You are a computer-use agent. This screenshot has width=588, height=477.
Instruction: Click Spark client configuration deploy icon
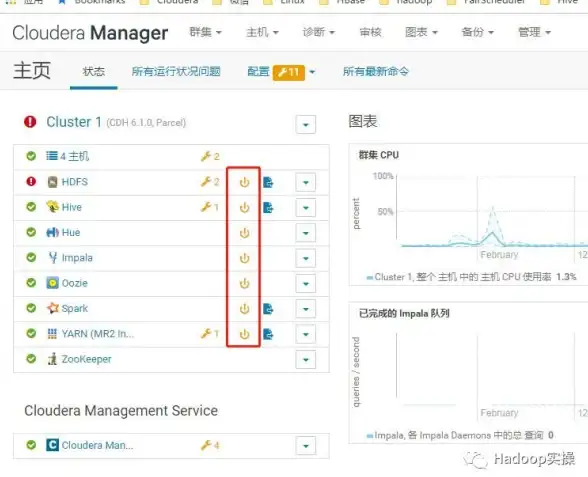[x=268, y=309]
